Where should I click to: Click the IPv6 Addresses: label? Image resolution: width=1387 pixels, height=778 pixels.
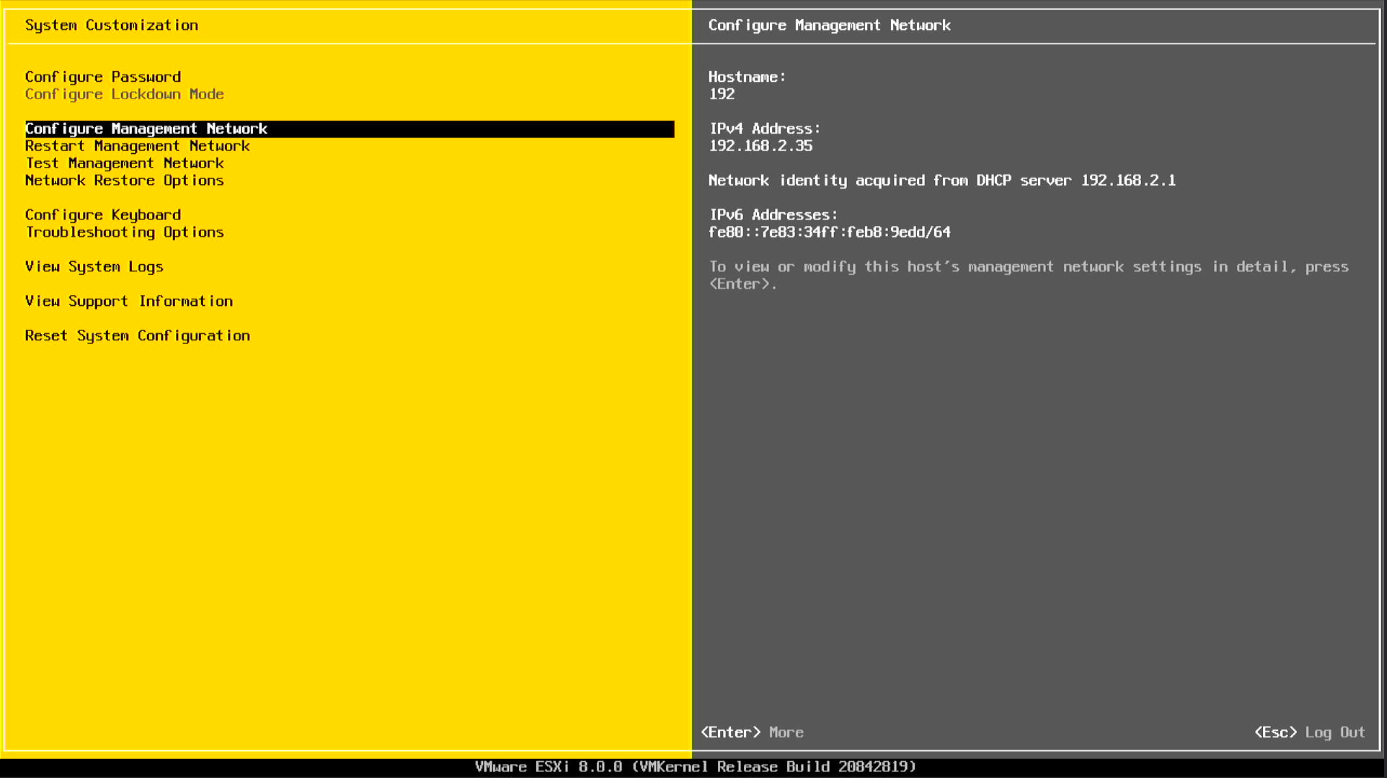(773, 215)
